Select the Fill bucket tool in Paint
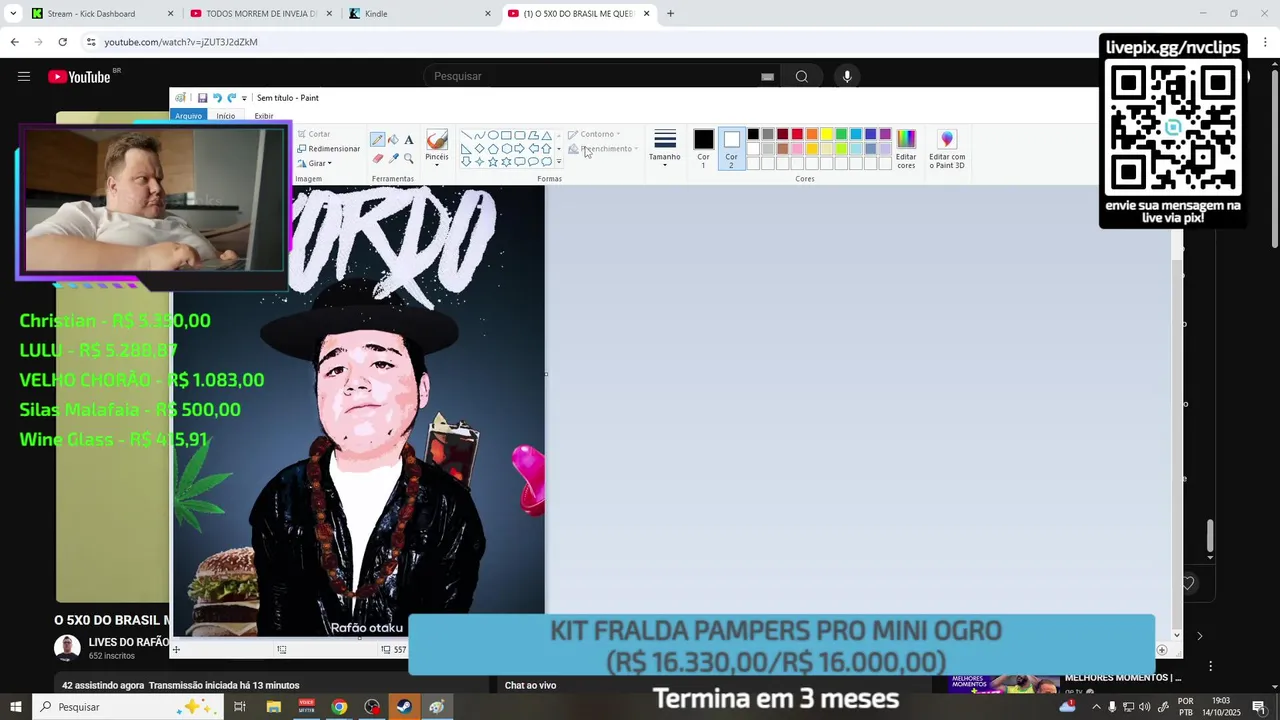The image size is (1280, 720). [393, 139]
